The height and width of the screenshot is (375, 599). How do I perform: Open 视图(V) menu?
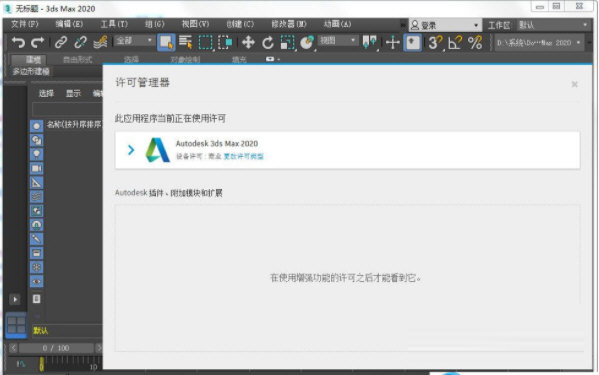pyautogui.click(x=196, y=24)
